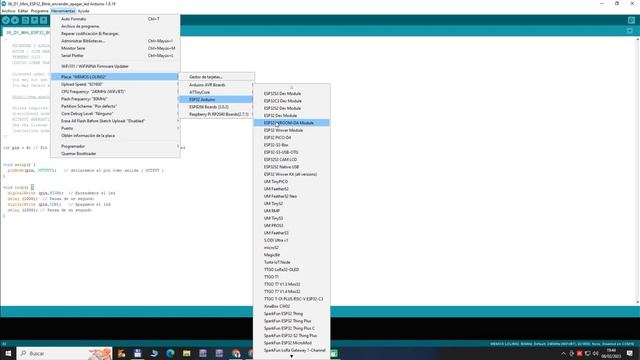Select UM FeatherS2 Neo board
The height and width of the screenshot is (360, 640).
coord(291,196)
